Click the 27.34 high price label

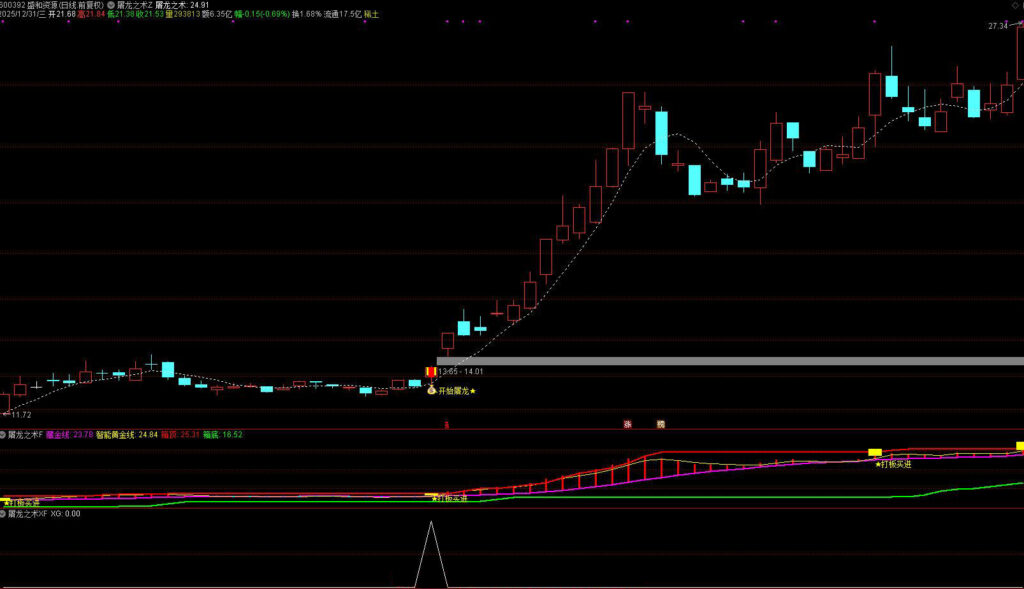(998, 26)
